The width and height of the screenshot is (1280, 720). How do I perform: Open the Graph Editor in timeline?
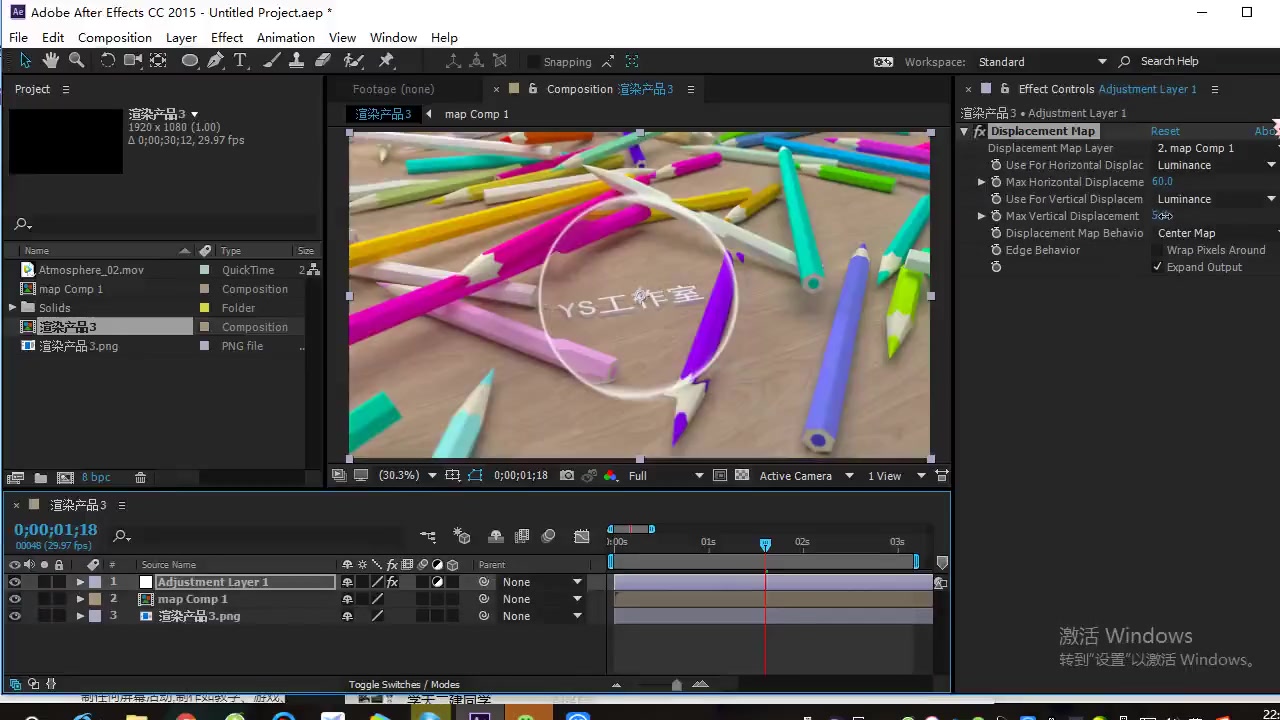(x=582, y=537)
